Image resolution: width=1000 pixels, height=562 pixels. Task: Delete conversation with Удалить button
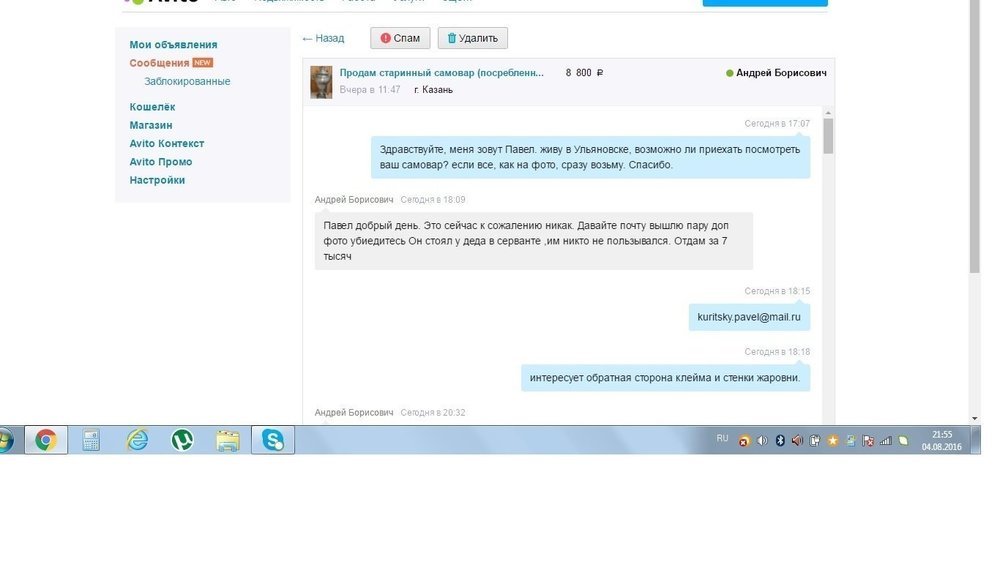click(x=473, y=38)
